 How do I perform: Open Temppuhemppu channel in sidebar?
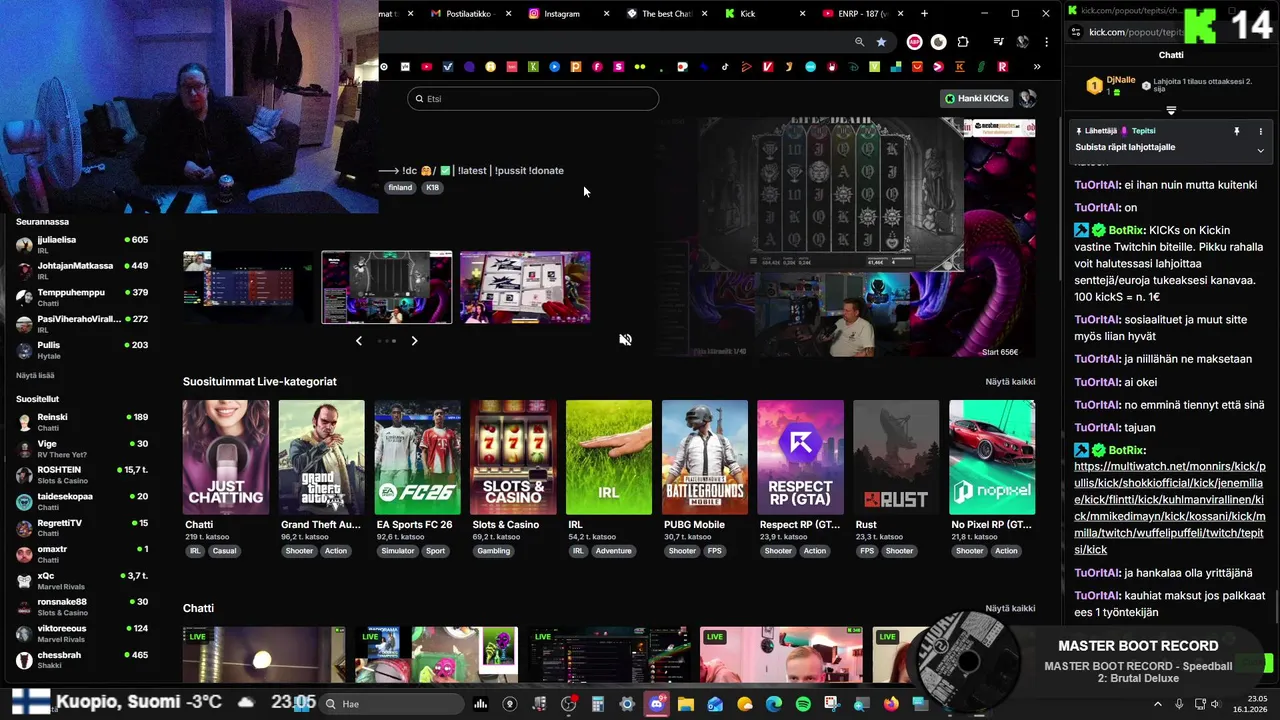tap(82, 297)
